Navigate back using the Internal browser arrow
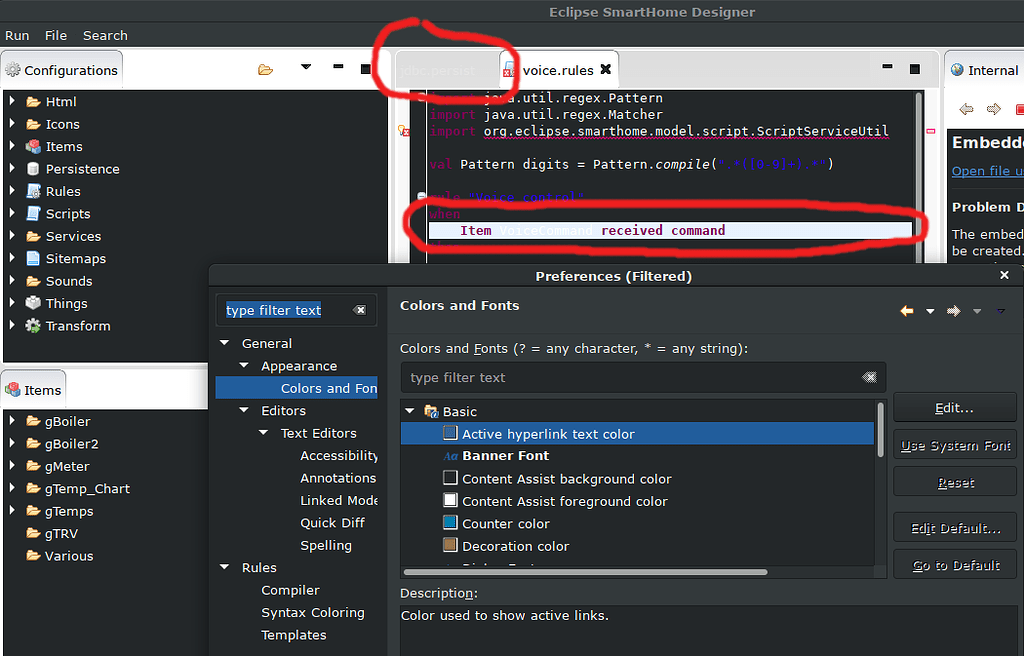The height and width of the screenshot is (656, 1024). pyautogui.click(x=964, y=108)
